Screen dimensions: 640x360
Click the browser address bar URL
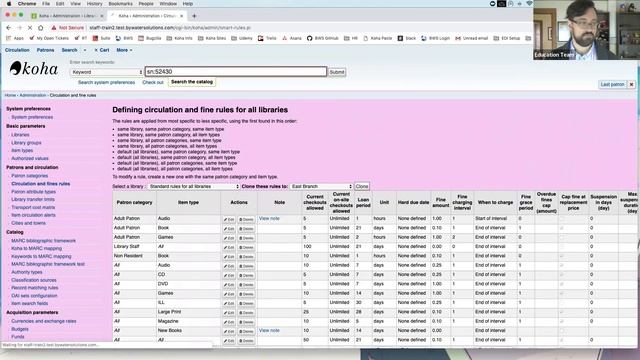[x=170, y=28]
